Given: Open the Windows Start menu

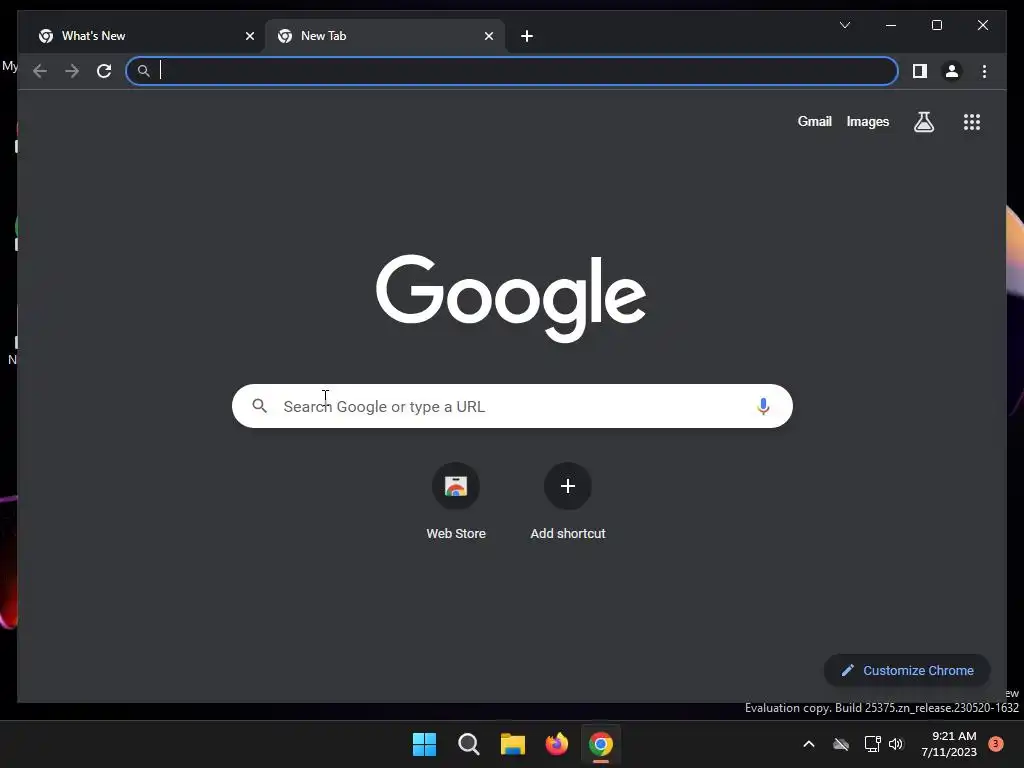Looking at the screenshot, I should pyautogui.click(x=424, y=744).
